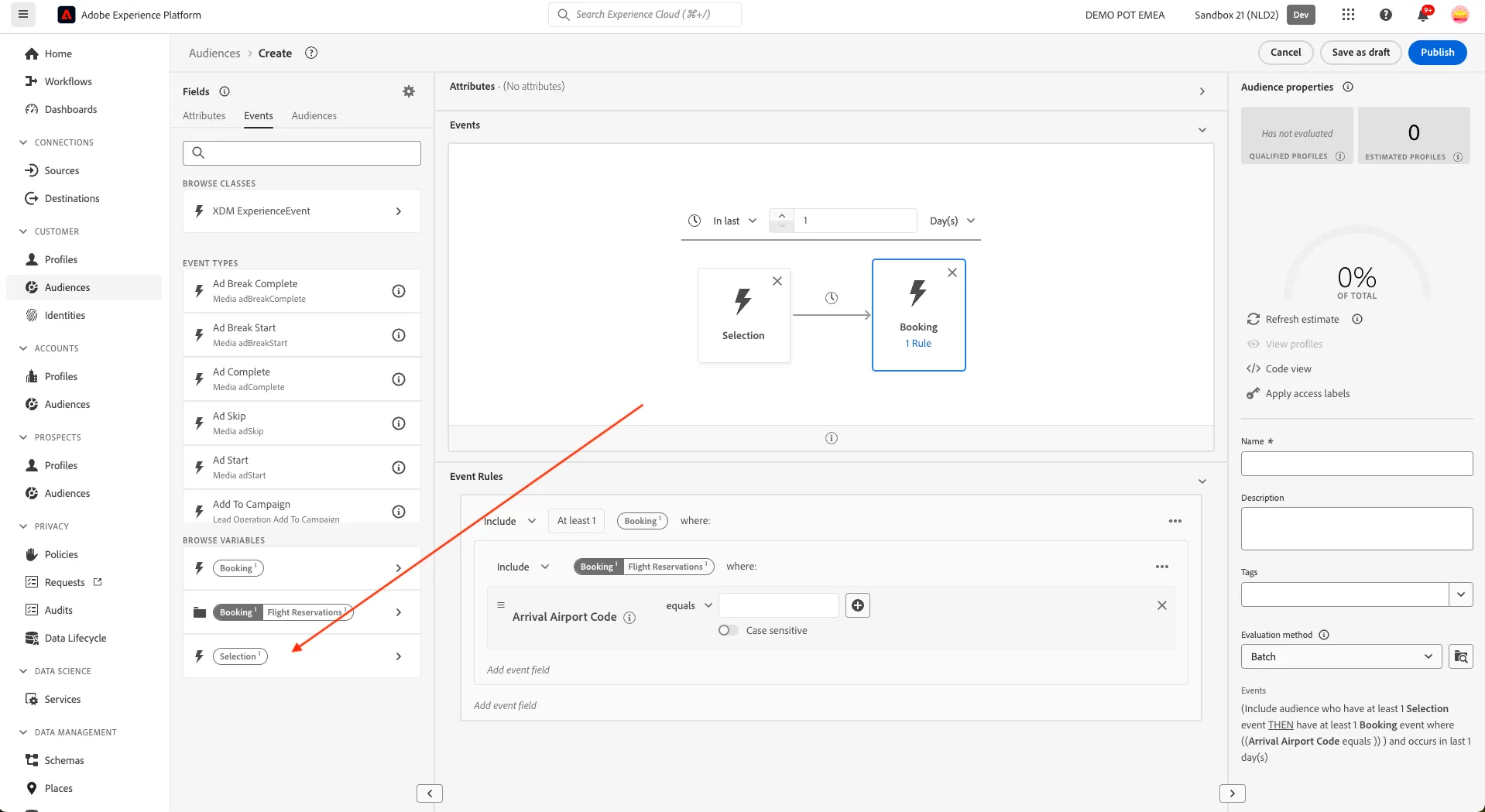Collapse the Events section
Image resolution: width=1485 pixels, height=812 pixels.
point(1202,130)
